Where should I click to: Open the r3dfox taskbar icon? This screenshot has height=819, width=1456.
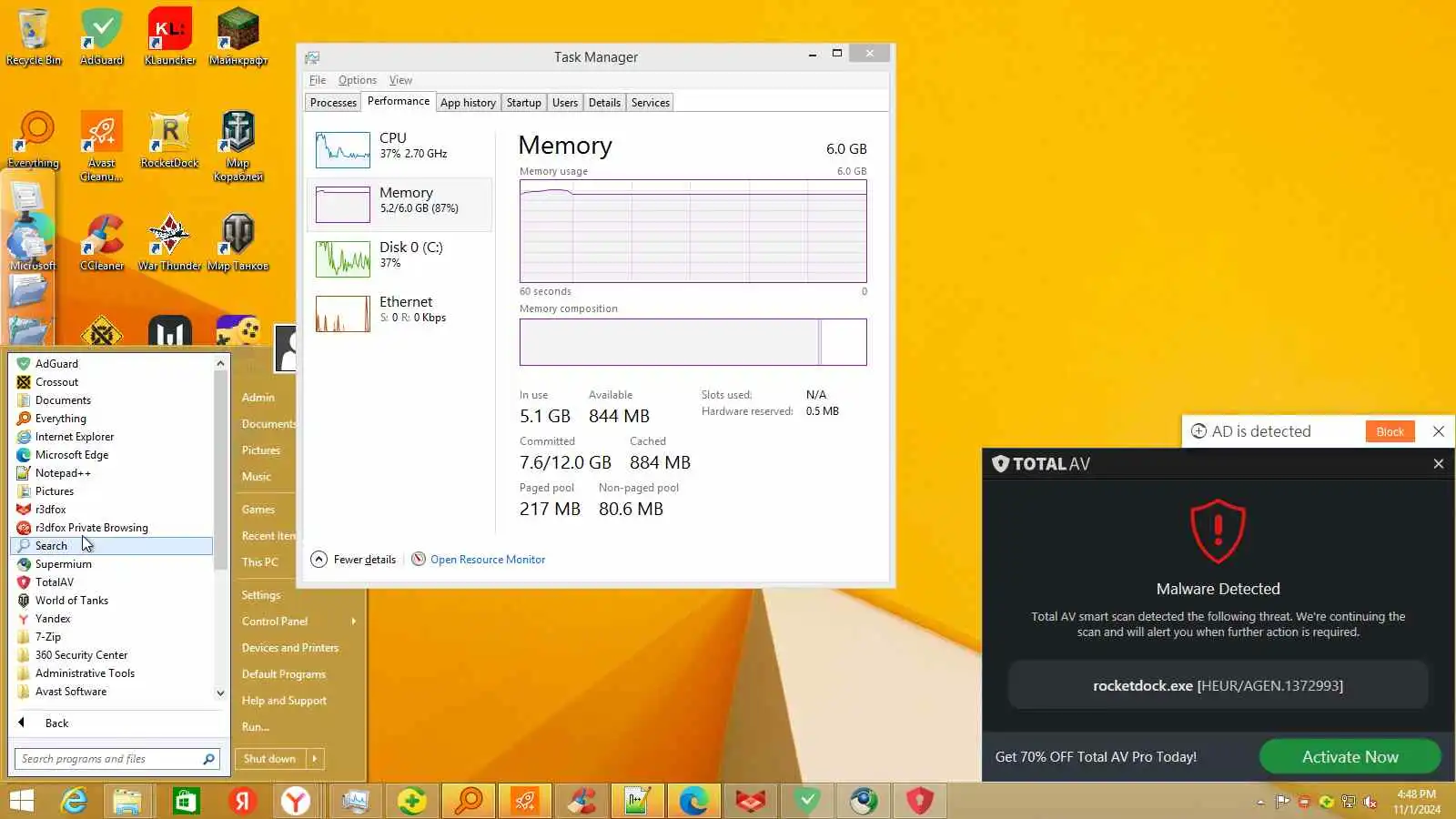[x=751, y=801]
